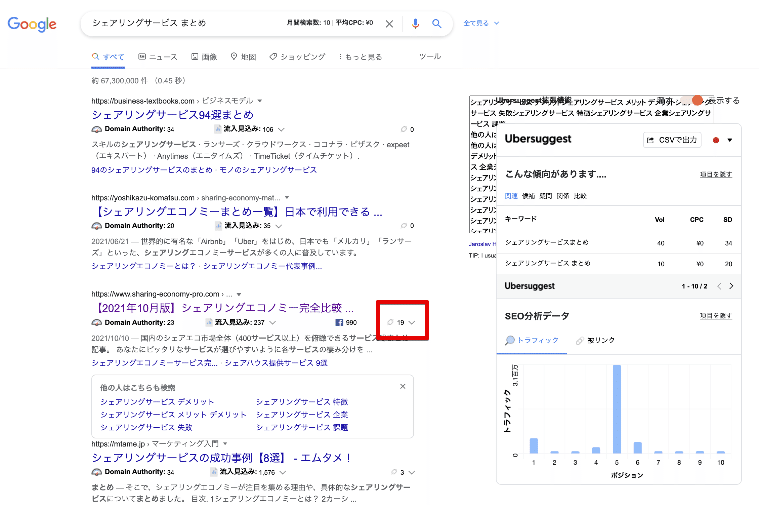Screen dimensions: 759x505
Task: Open result 【2021年10月版】シェアリングエコノミー完全比較
Action: point(223,308)
